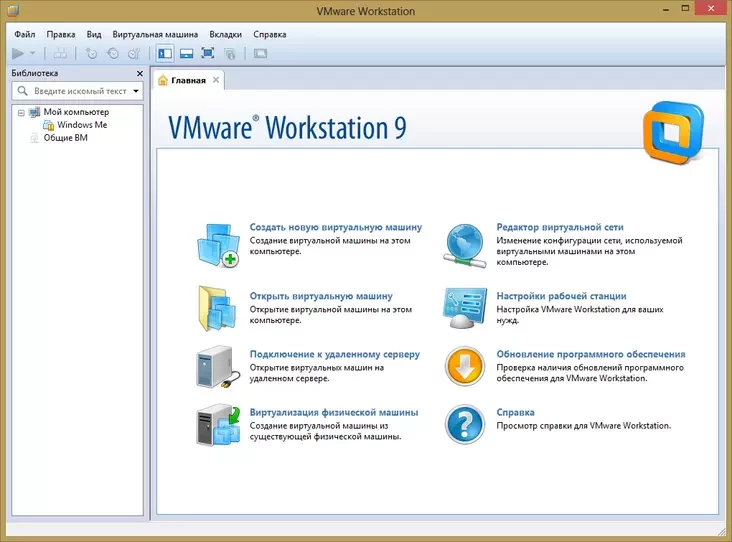Open the library search filter dropdown arrow
Screen dimensions: 732x542
136,90
